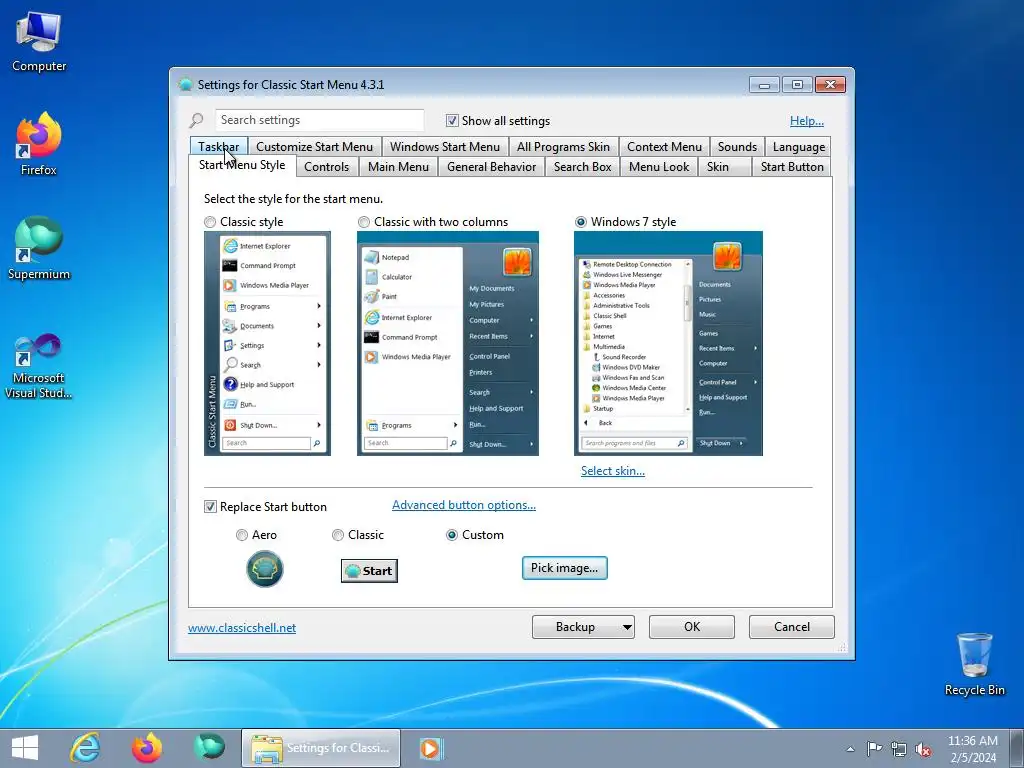Screen dimensions: 1024x768
Task: Toggle the Show all settings checkbox
Action: 452,121
